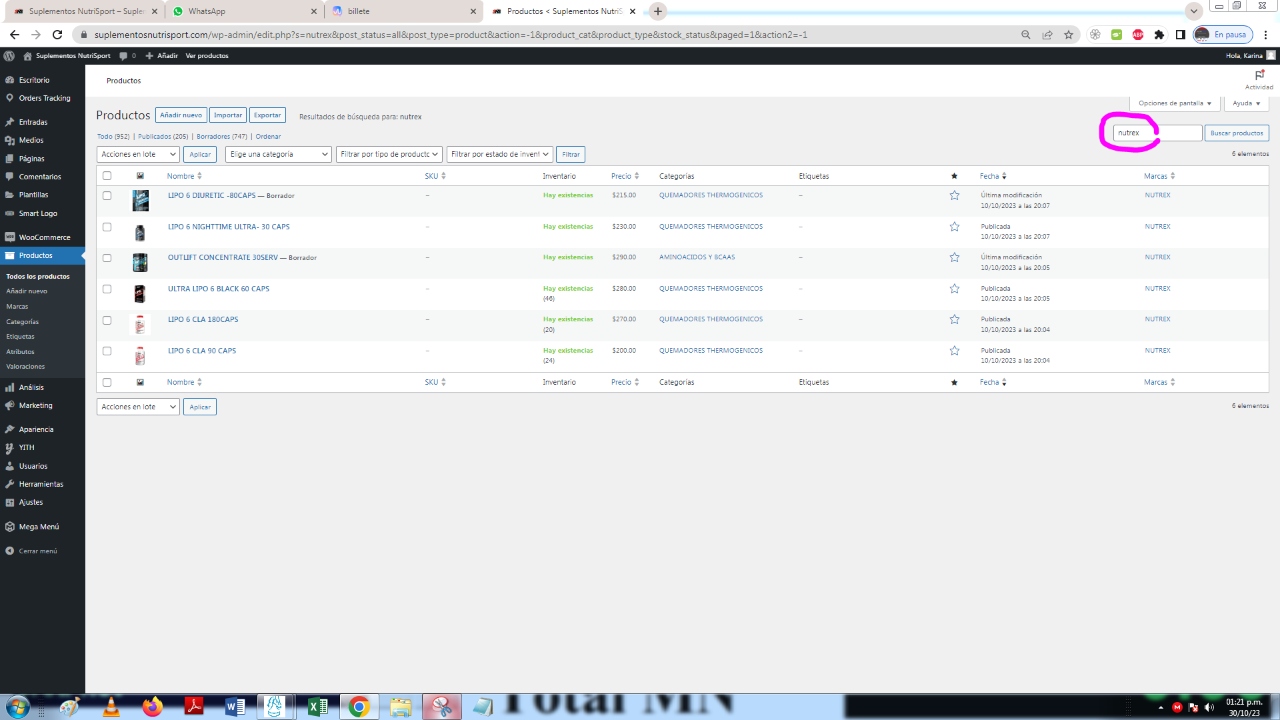The width and height of the screenshot is (1280, 720).
Task: Share this page via address bar icon
Action: point(1047,34)
